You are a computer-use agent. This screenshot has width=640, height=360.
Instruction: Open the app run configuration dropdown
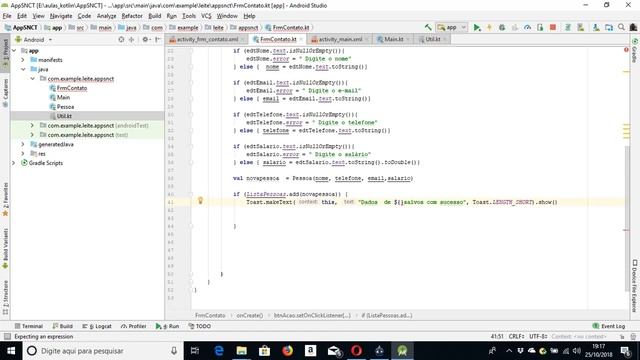451,27
